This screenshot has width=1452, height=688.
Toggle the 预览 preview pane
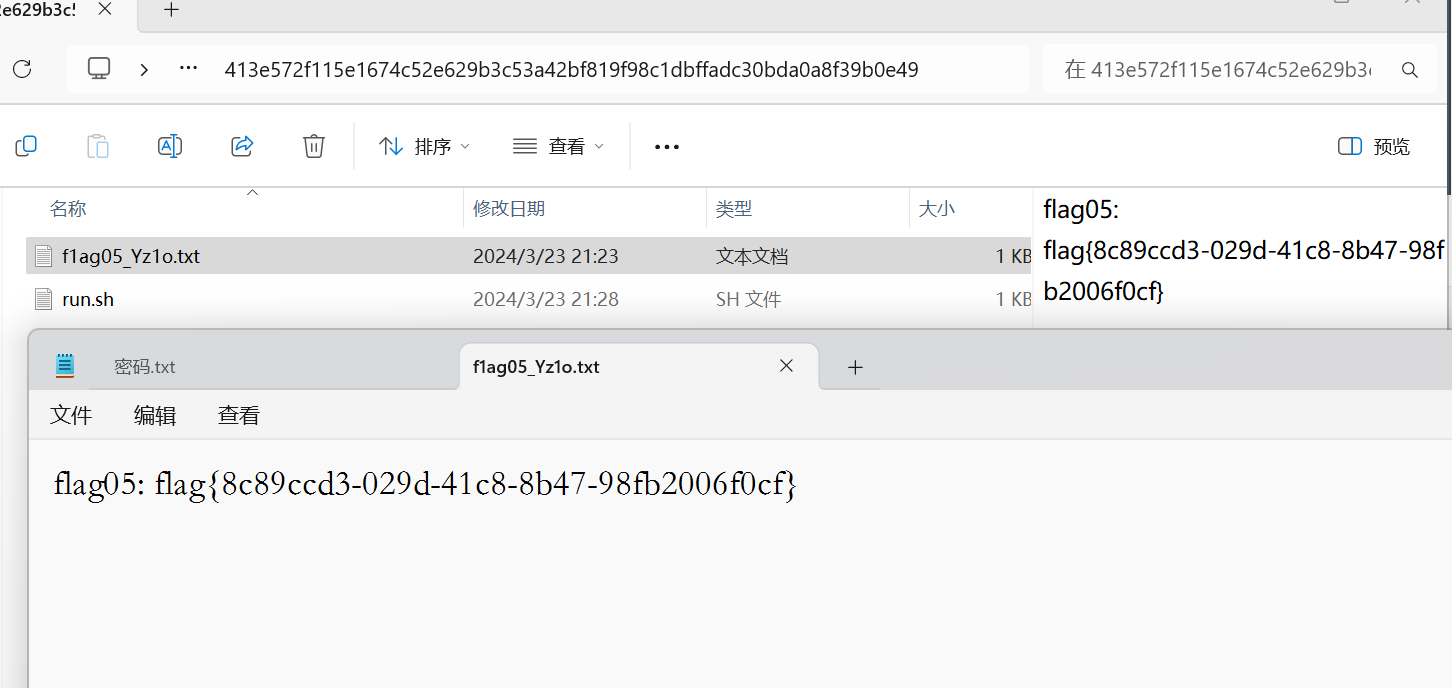pos(1374,146)
